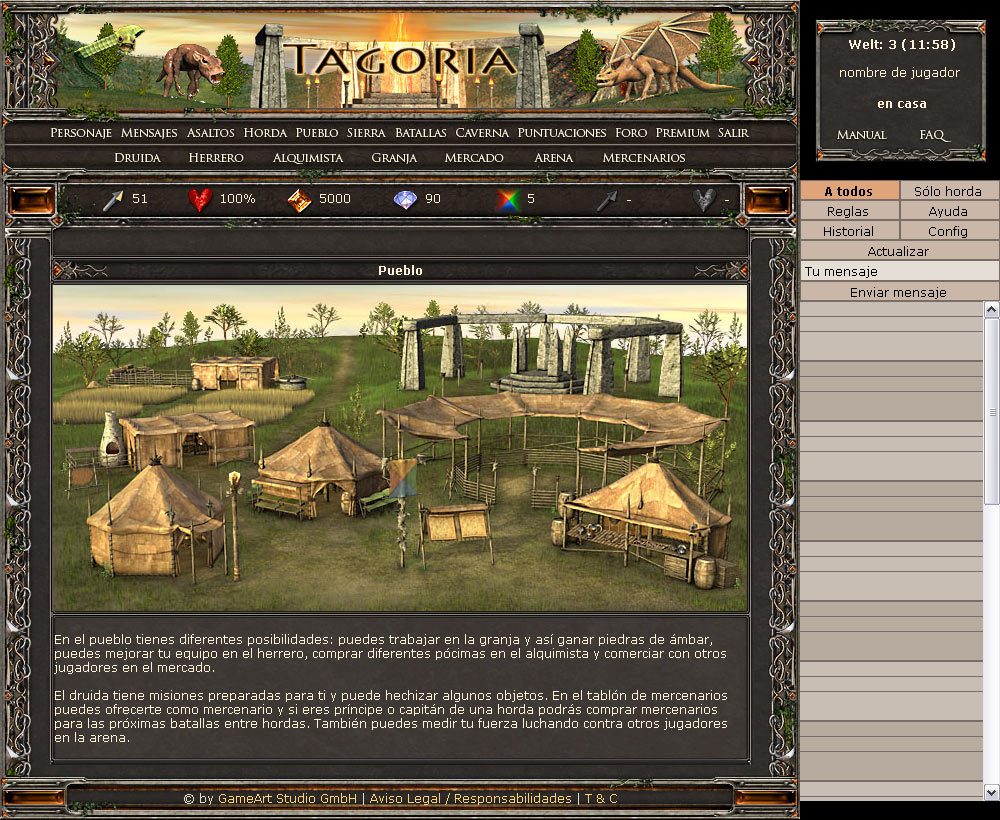
Task: Open the Personaje menu
Action: (81, 133)
